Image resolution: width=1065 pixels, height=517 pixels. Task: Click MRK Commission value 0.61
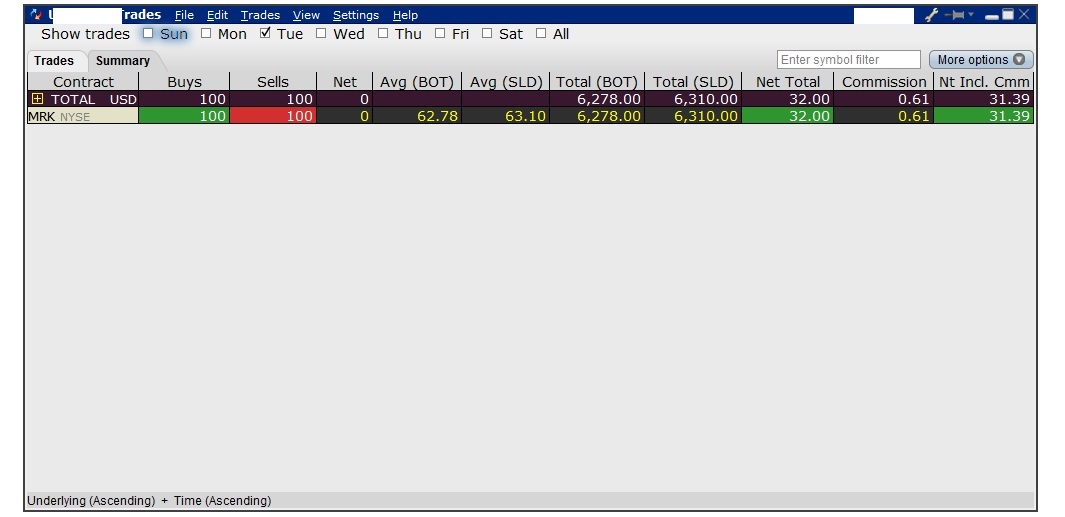tap(884, 116)
